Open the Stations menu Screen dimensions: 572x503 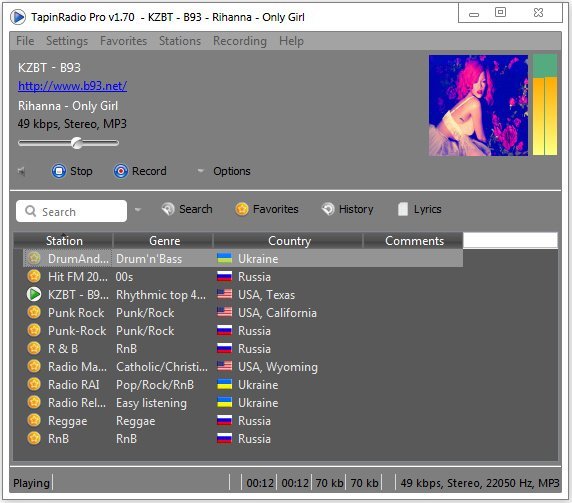(180, 41)
